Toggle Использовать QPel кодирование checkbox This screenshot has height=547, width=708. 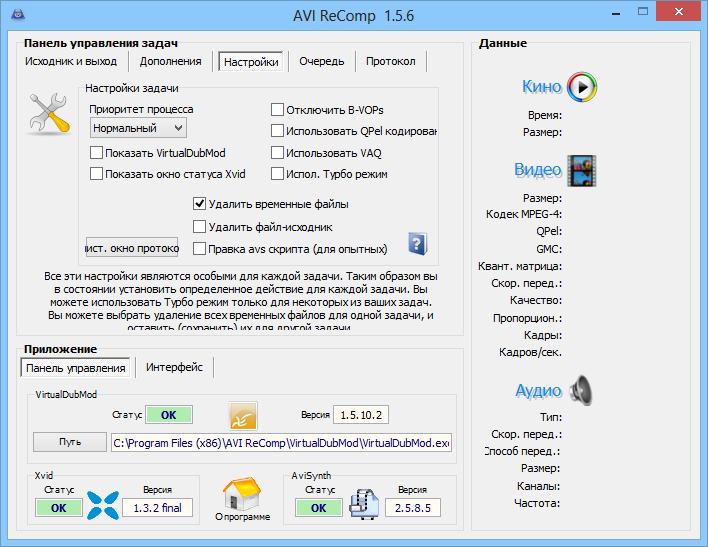[x=277, y=131]
